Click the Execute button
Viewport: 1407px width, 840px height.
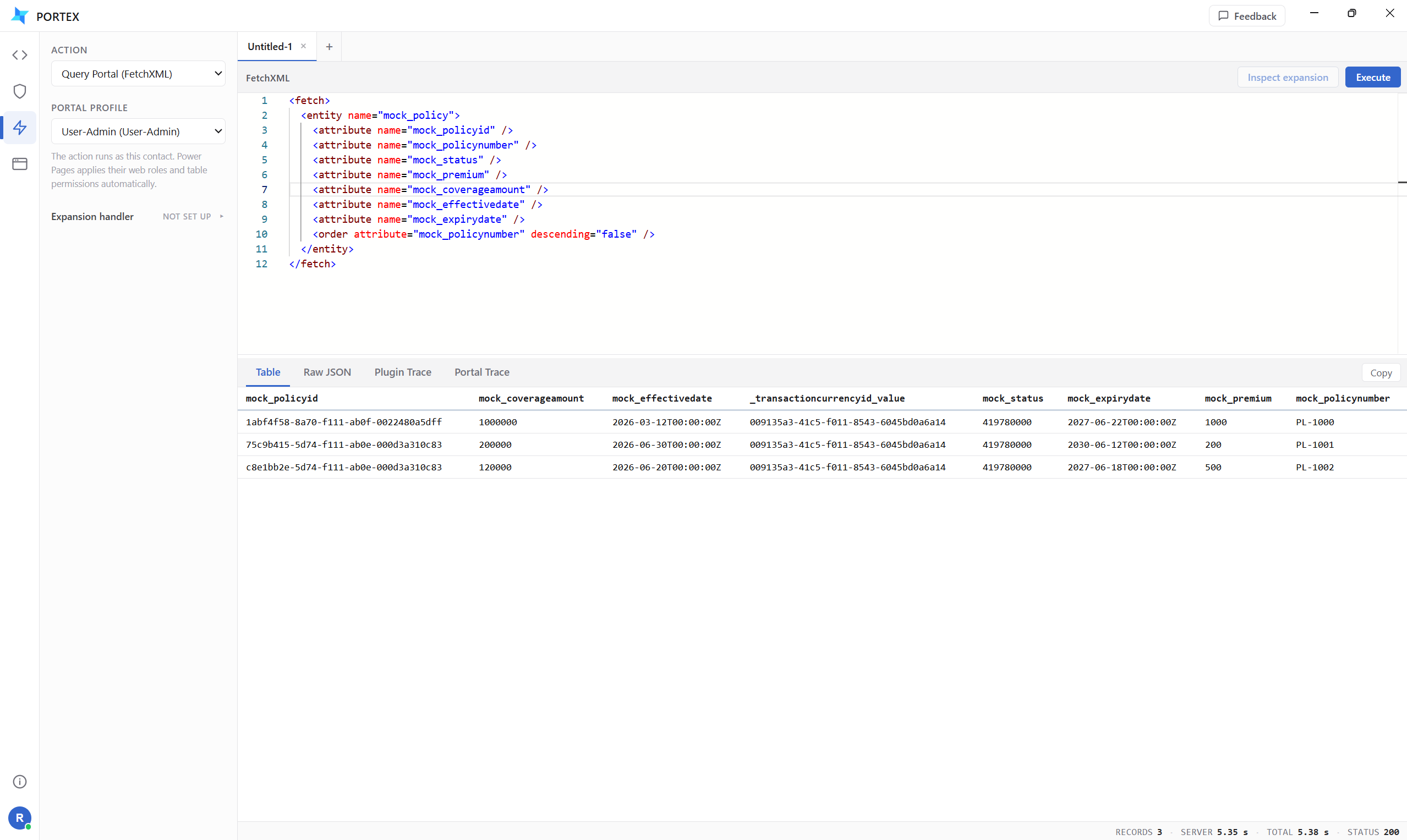click(x=1372, y=77)
